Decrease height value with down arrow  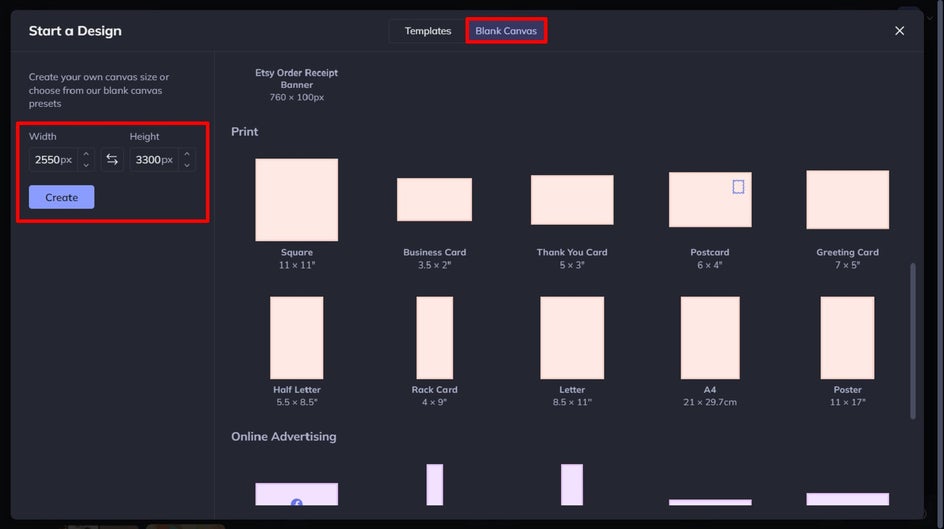[x=187, y=165]
